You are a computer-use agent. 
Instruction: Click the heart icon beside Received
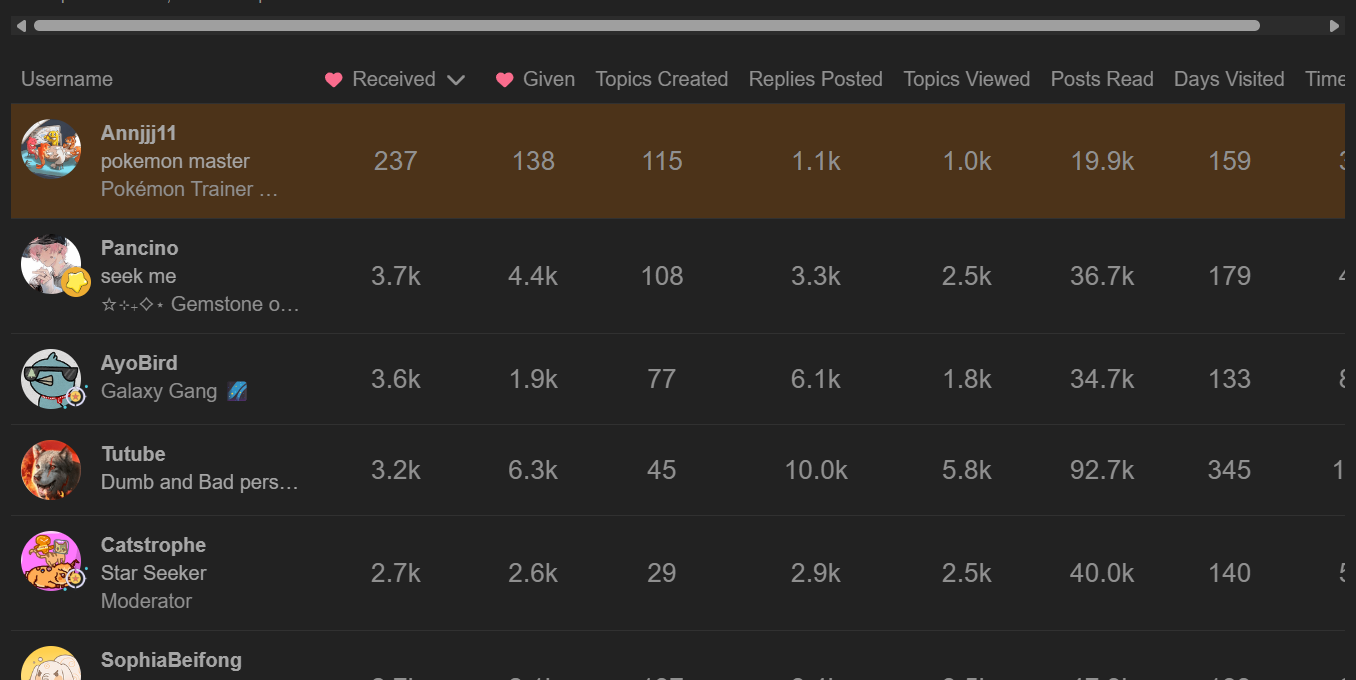point(334,80)
